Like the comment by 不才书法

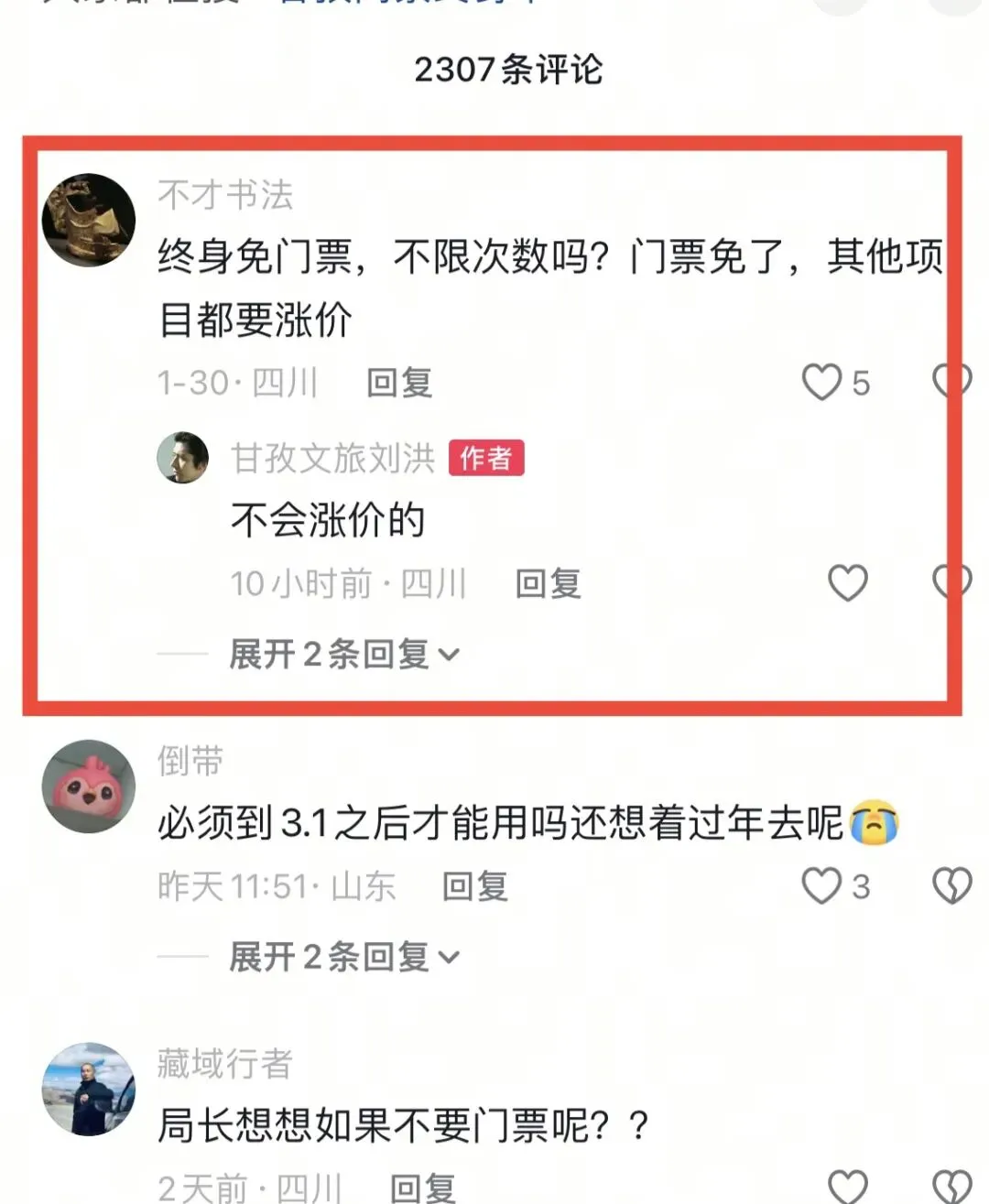pyautogui.click(x=821, y=382)
